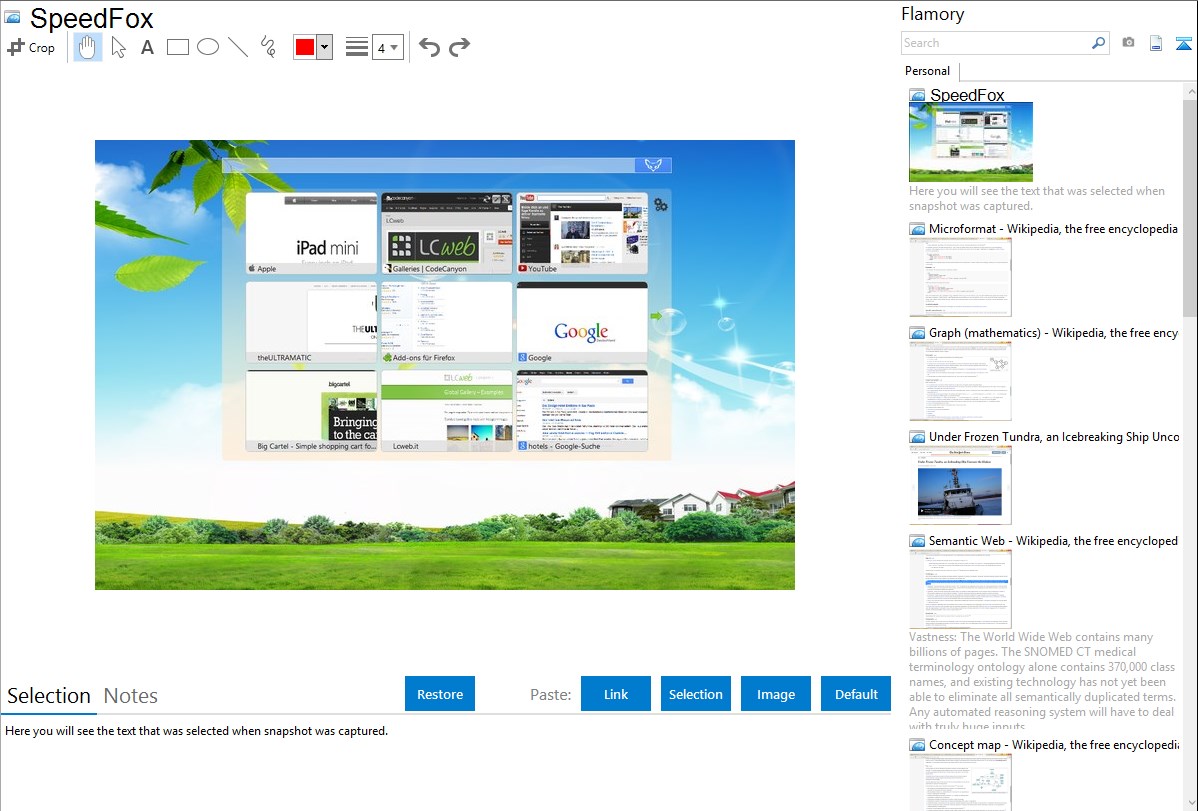Open the SpeedFox snapshot thumbnail
Screen dimensions: 1198x811
[971, 142]
